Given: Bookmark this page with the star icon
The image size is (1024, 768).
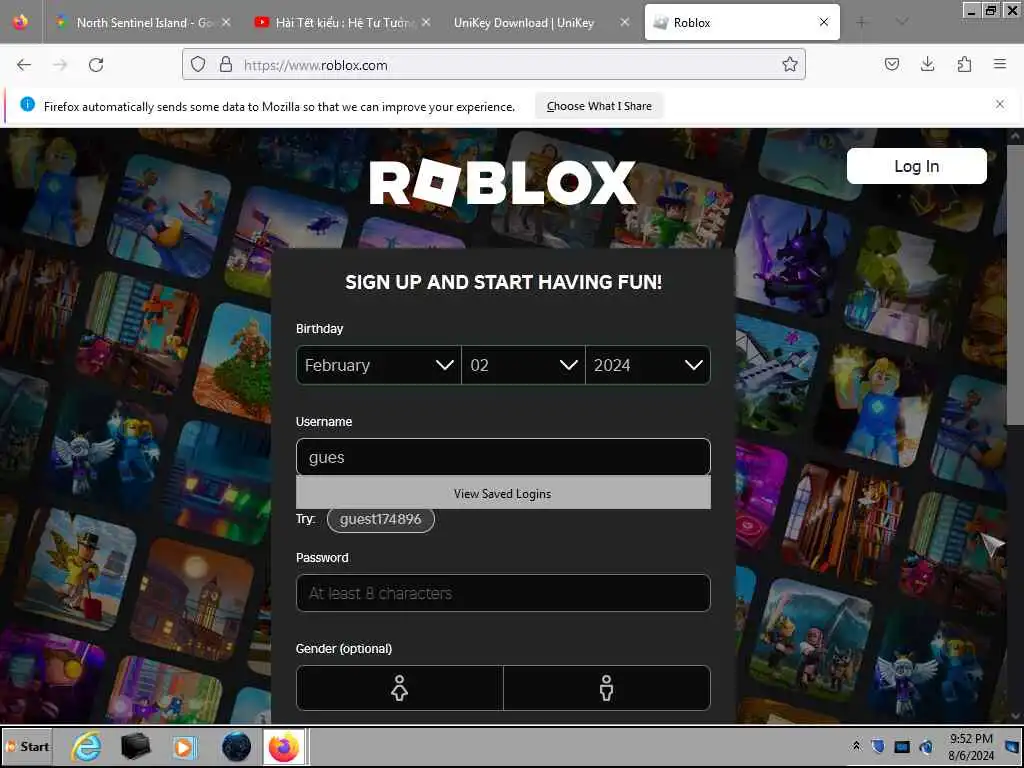Looking at the screenshot, I should 790,64.
